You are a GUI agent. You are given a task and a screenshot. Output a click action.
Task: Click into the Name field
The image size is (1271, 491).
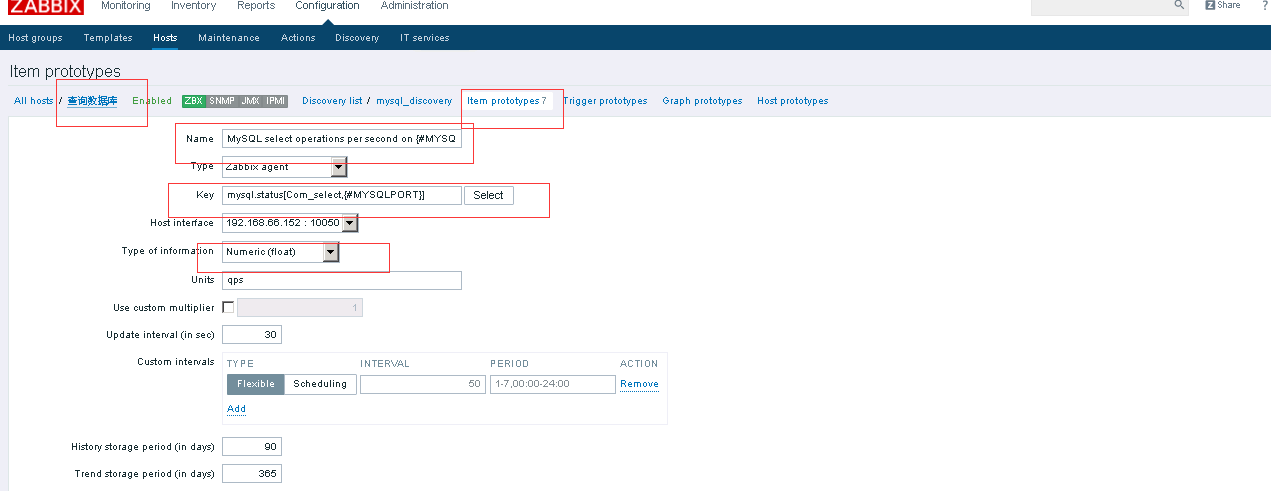[342, 139]
